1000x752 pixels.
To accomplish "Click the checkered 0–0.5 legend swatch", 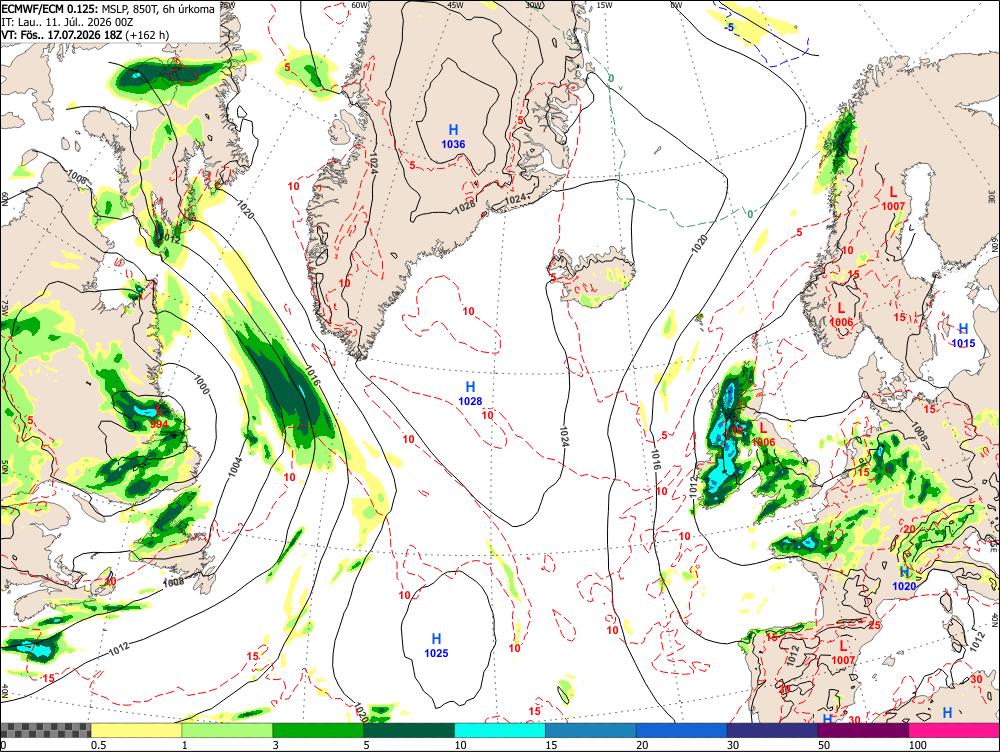I will click(x=45, y=730).
